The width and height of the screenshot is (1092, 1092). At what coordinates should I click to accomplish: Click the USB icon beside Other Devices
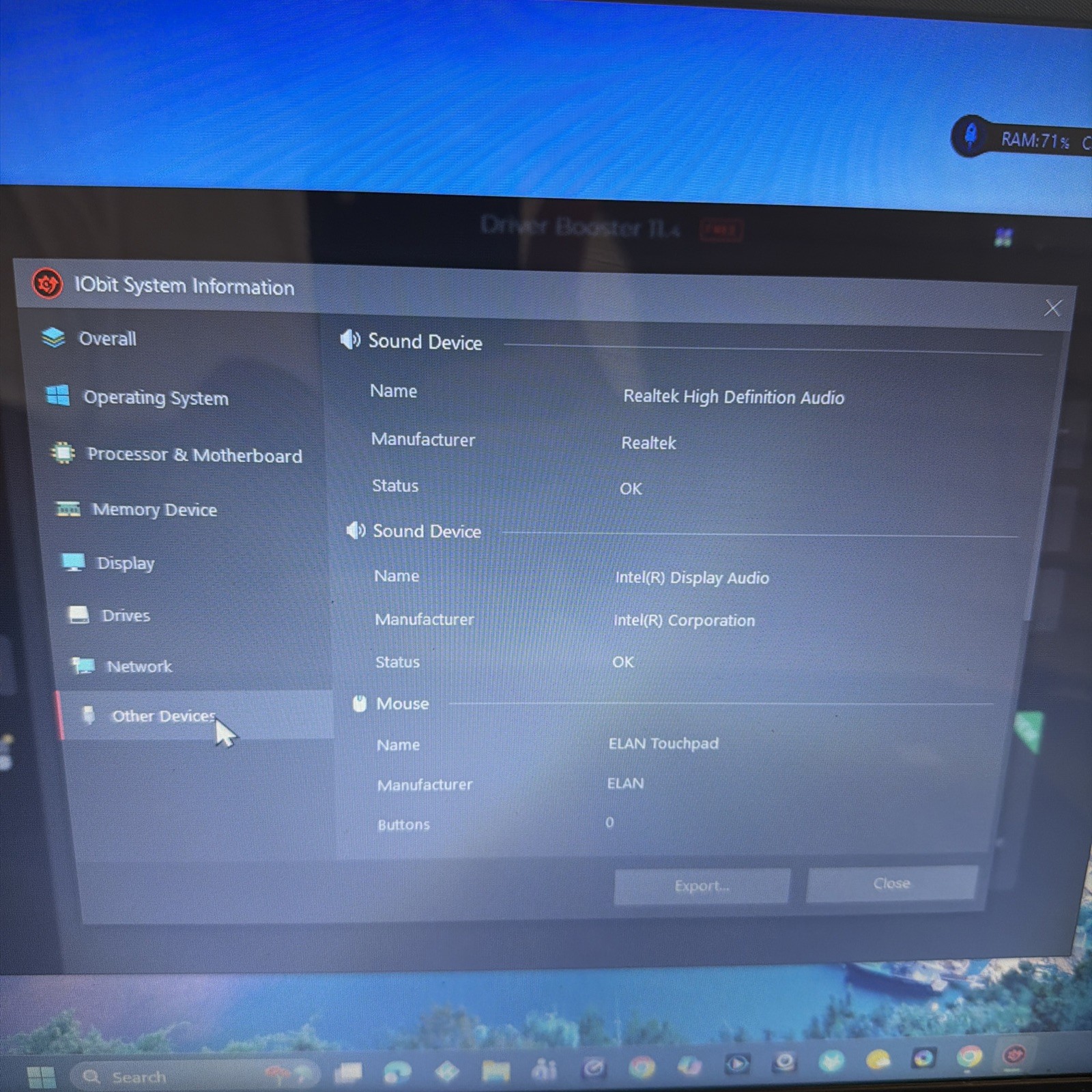[x=89, y=715]
